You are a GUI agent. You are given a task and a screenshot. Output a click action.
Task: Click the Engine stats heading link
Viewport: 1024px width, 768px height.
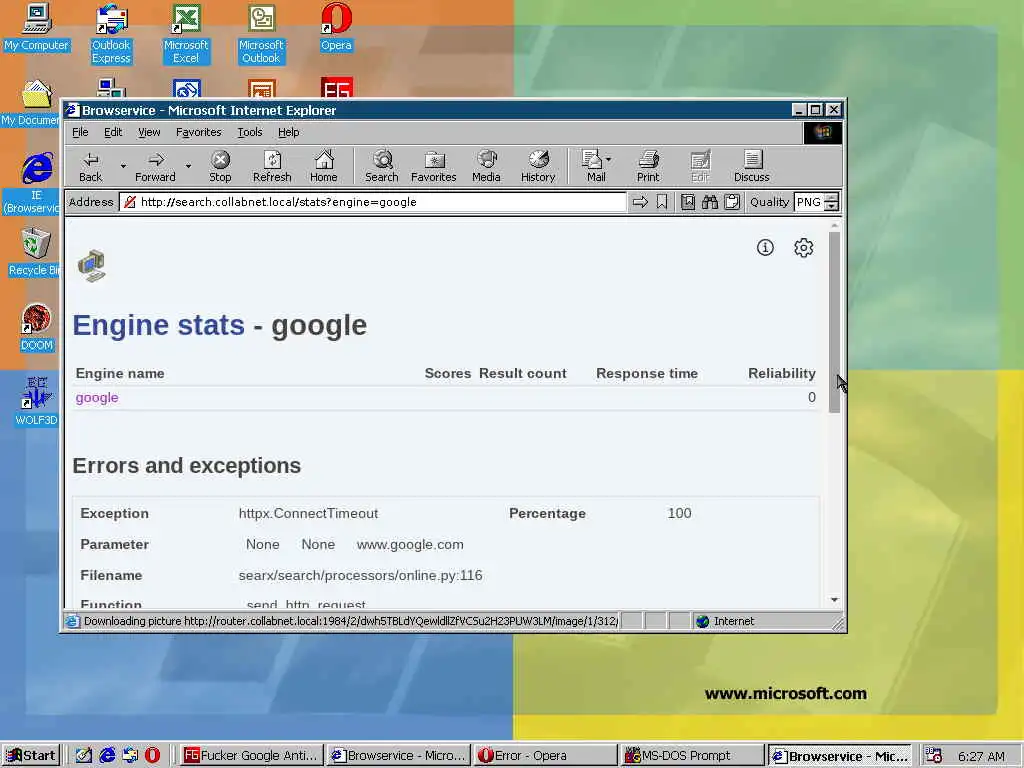pos(159,325)
